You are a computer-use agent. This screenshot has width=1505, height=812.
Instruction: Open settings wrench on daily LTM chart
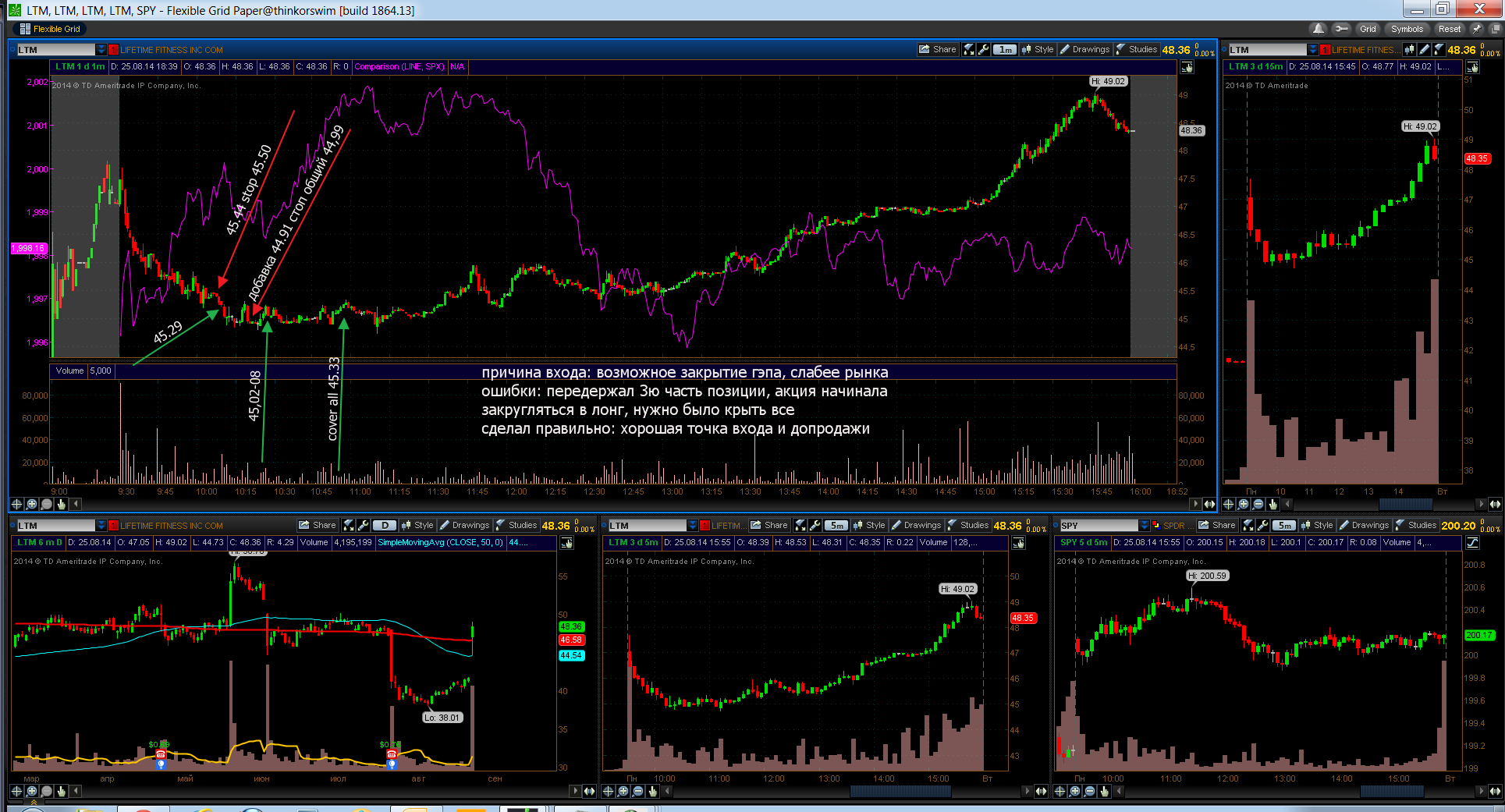point(364,525)
